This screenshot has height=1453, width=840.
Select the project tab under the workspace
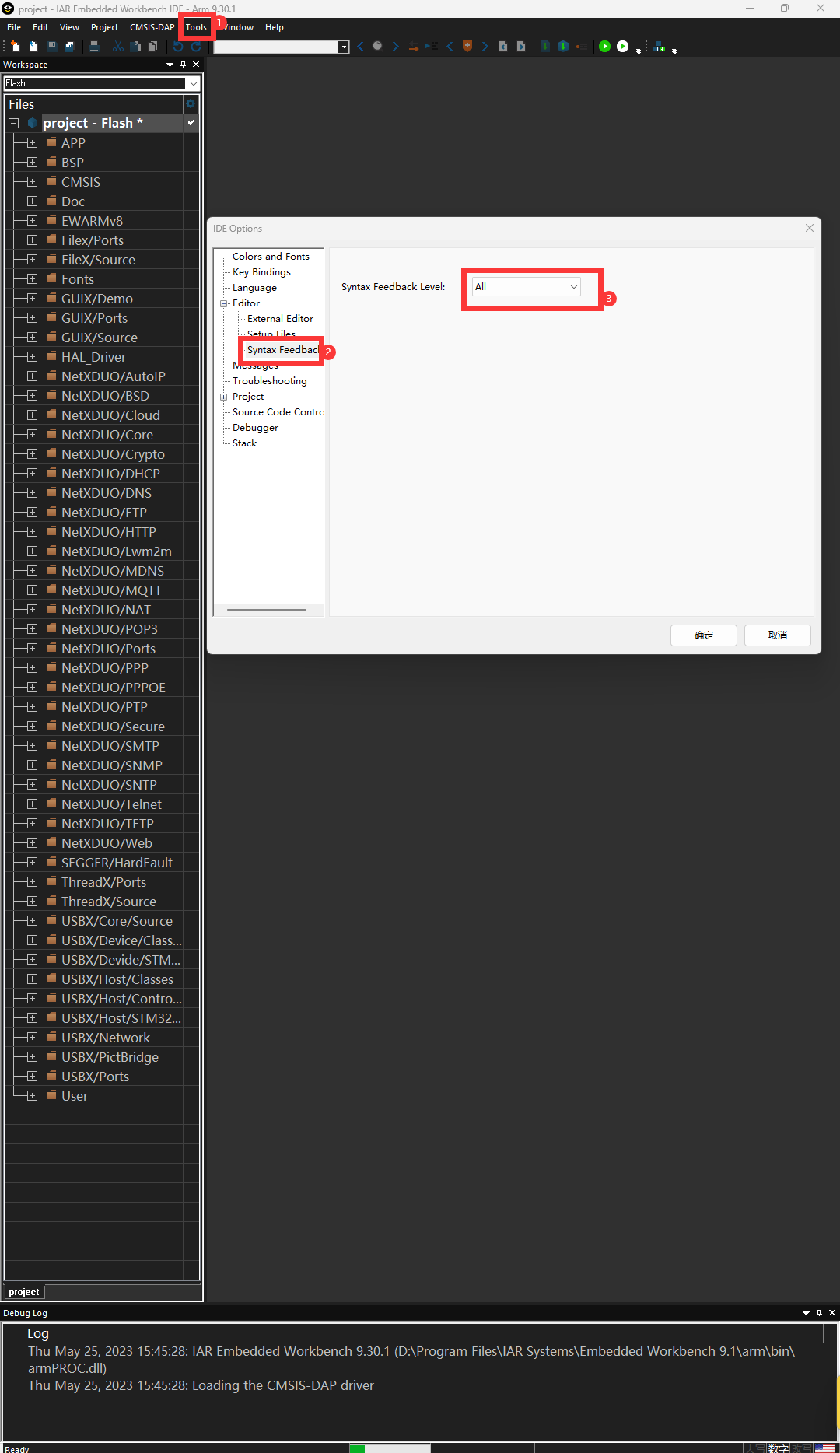[24, 1292]
